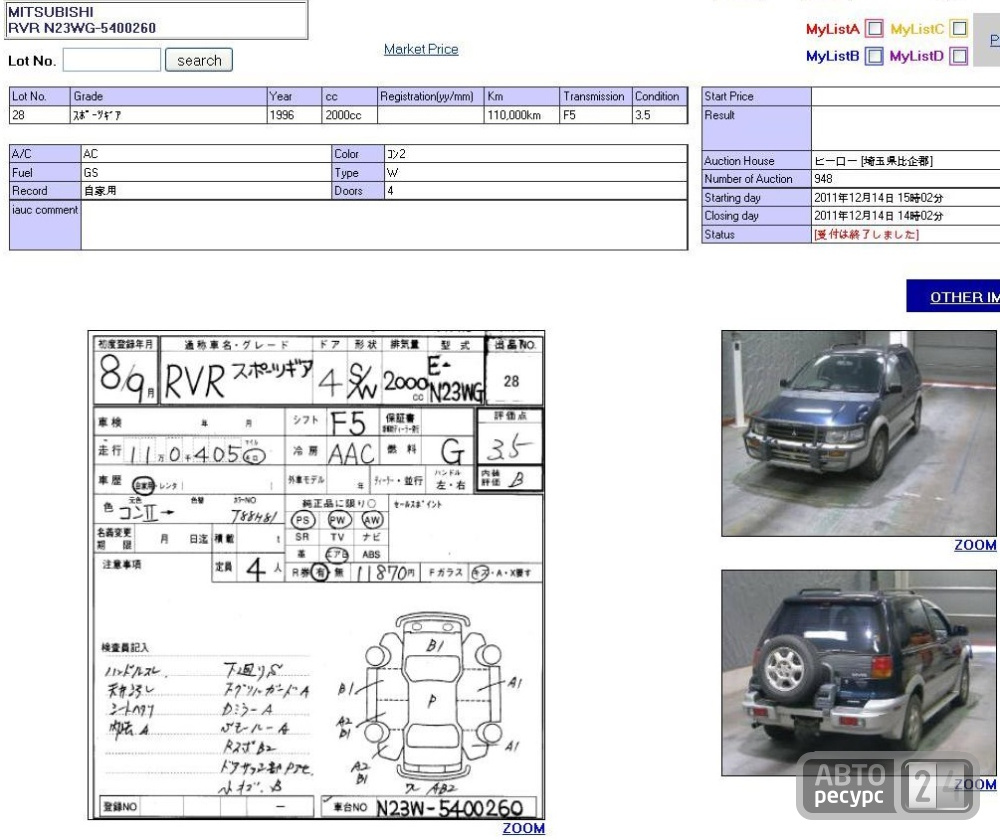Click ZOOM under the rear car photo
The height and width of the screenshot is (840, 1000).
[975, 784]
